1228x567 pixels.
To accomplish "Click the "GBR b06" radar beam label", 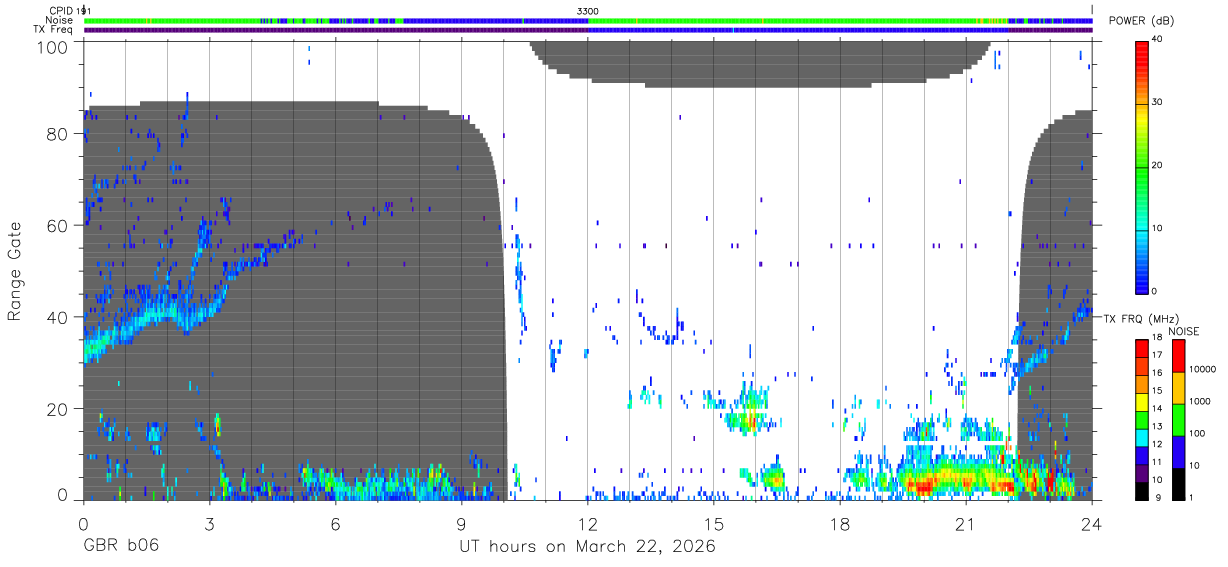I will tap(120, 546).
